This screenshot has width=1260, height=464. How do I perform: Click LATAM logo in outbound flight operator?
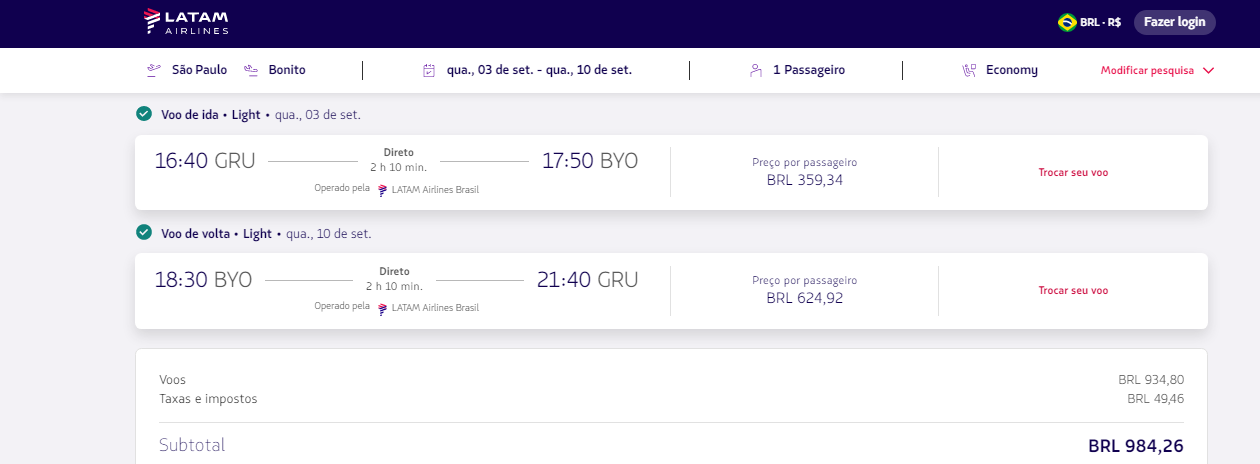382,190
